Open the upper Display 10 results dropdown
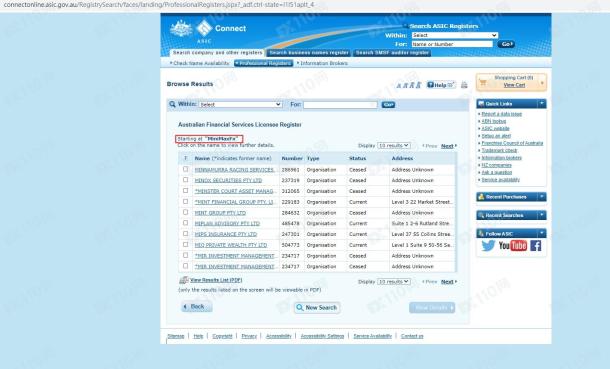Image resolution: width=610 pixels, height=369 pixels. [394, 145]
